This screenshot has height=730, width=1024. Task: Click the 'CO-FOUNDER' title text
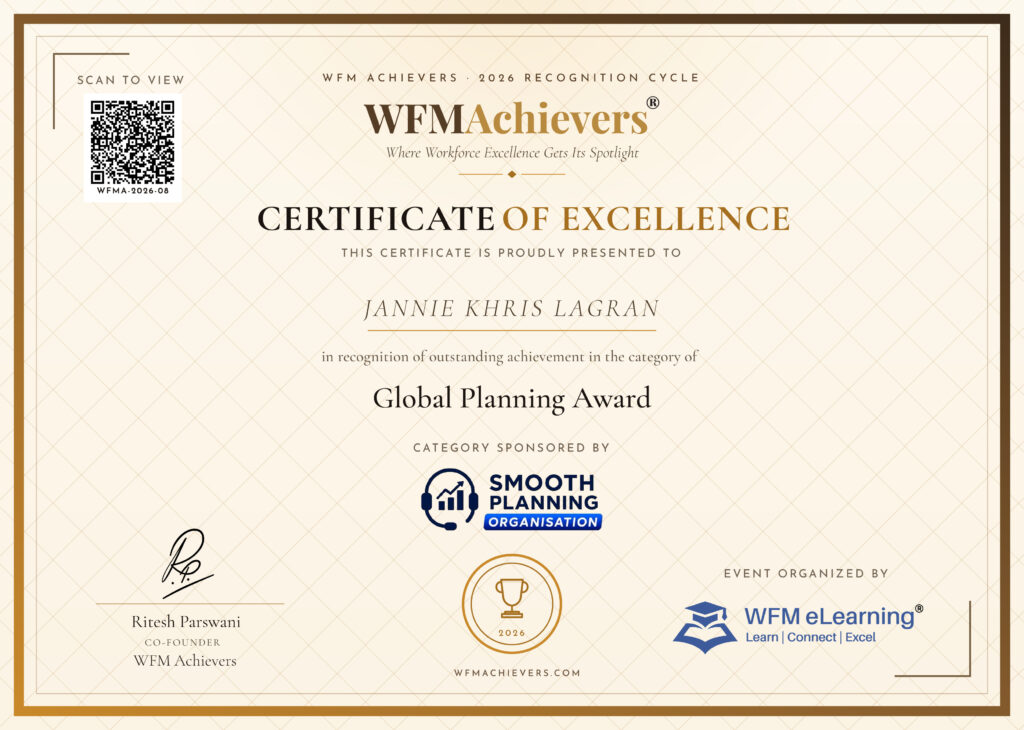pyautogui.click(x=182, y=643)
